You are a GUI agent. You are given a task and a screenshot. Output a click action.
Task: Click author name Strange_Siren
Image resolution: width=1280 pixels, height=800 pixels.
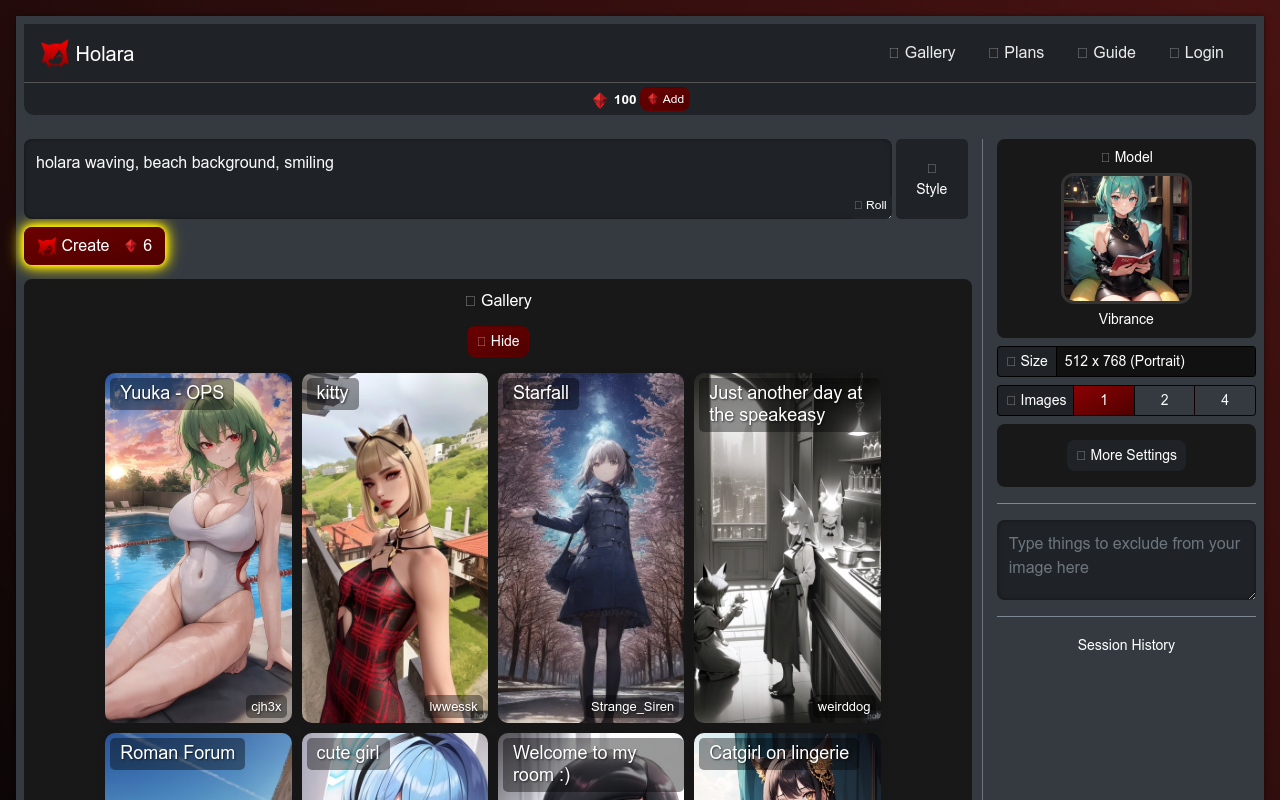point(633,707)
